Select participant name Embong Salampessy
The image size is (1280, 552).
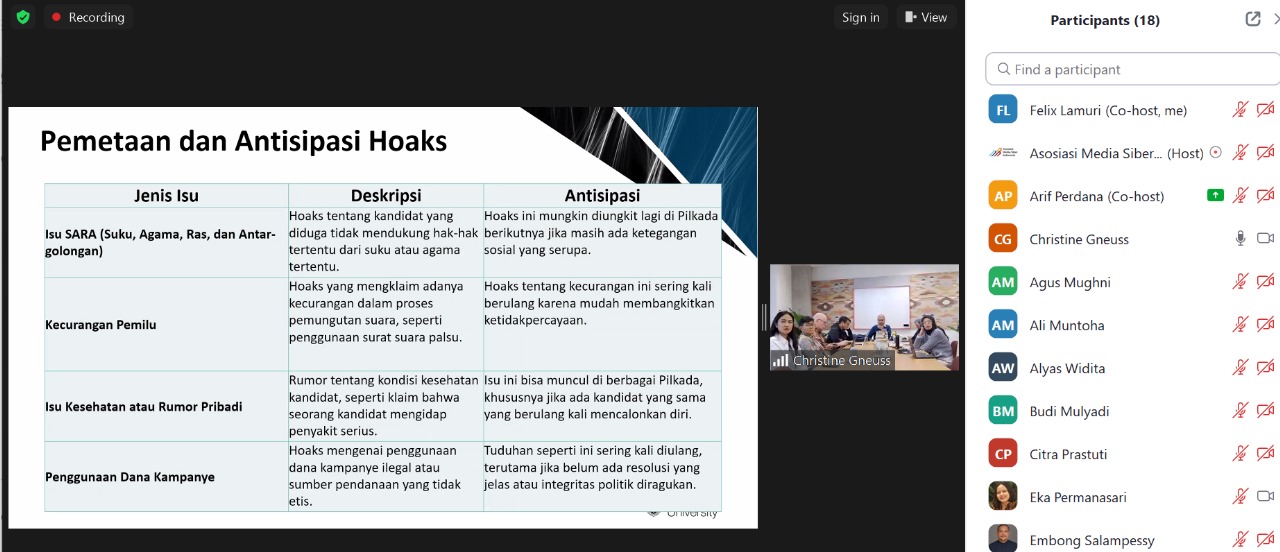point(1092,540)
